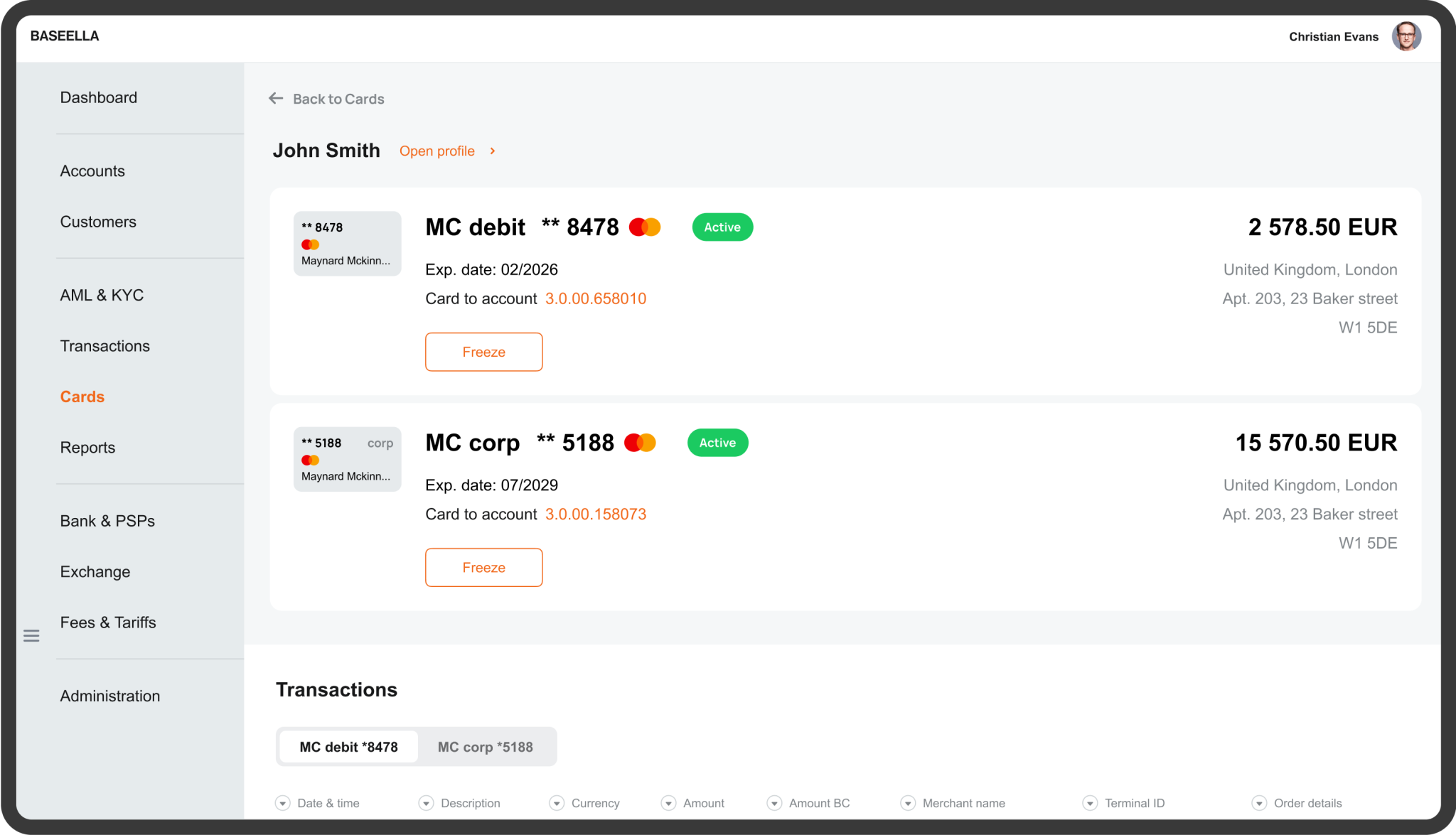
Task: Click the Mastercard logo beside MC corp 5188
Action: [639, 442]
